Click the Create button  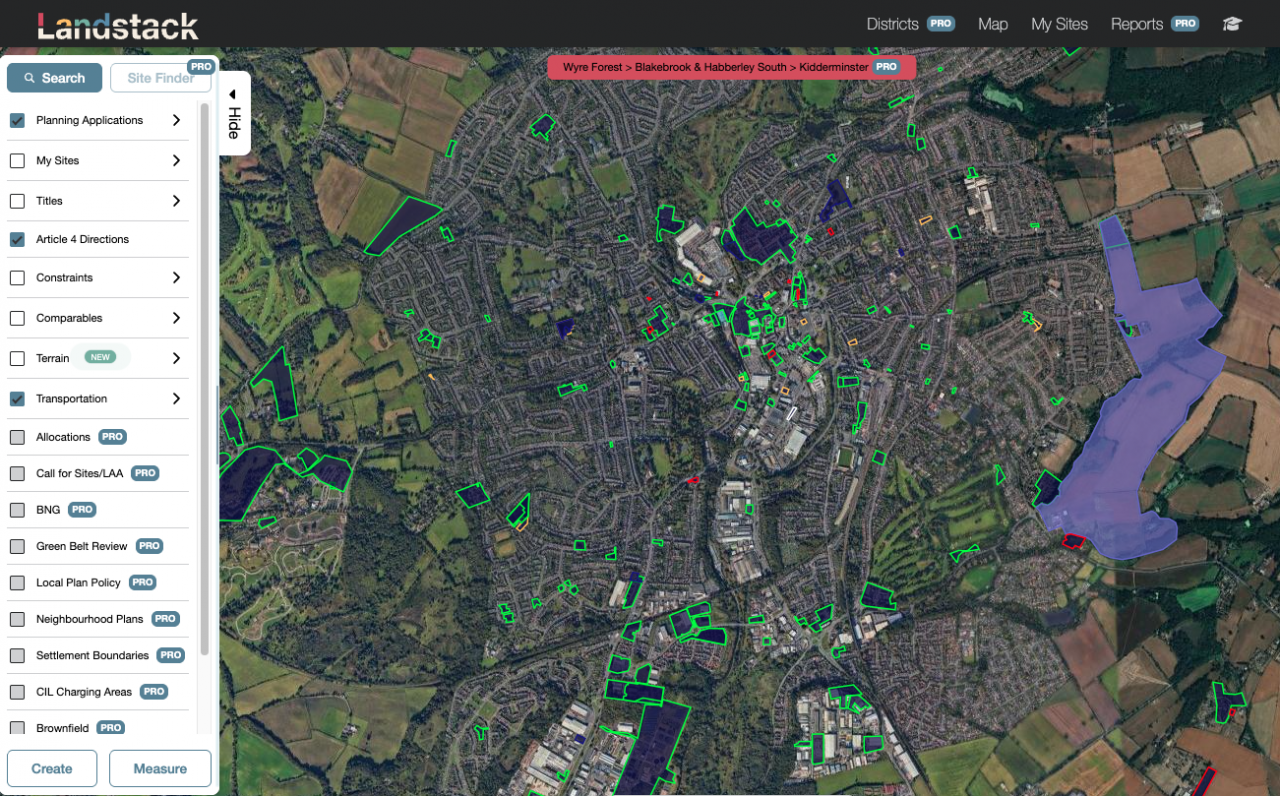pos(51,768)
